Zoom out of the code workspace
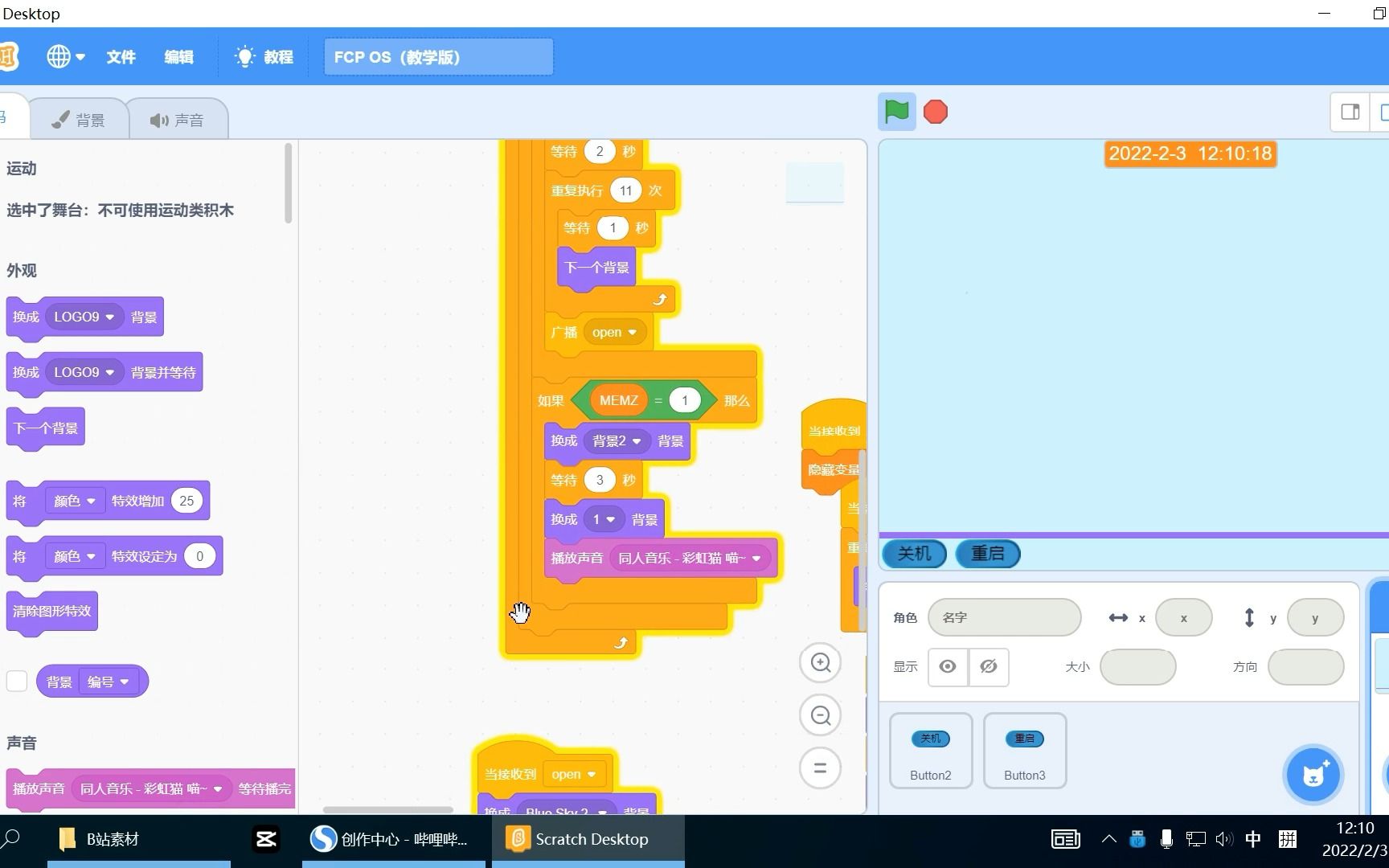1389x868 pixels. pyautogui.click(x=819, y=714)
